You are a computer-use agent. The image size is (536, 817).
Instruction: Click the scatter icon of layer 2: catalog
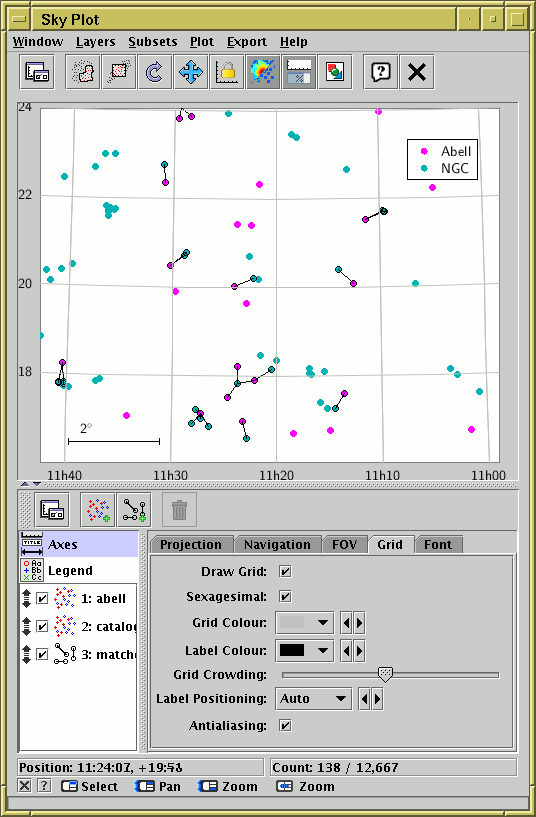click(x=65, y=626)
